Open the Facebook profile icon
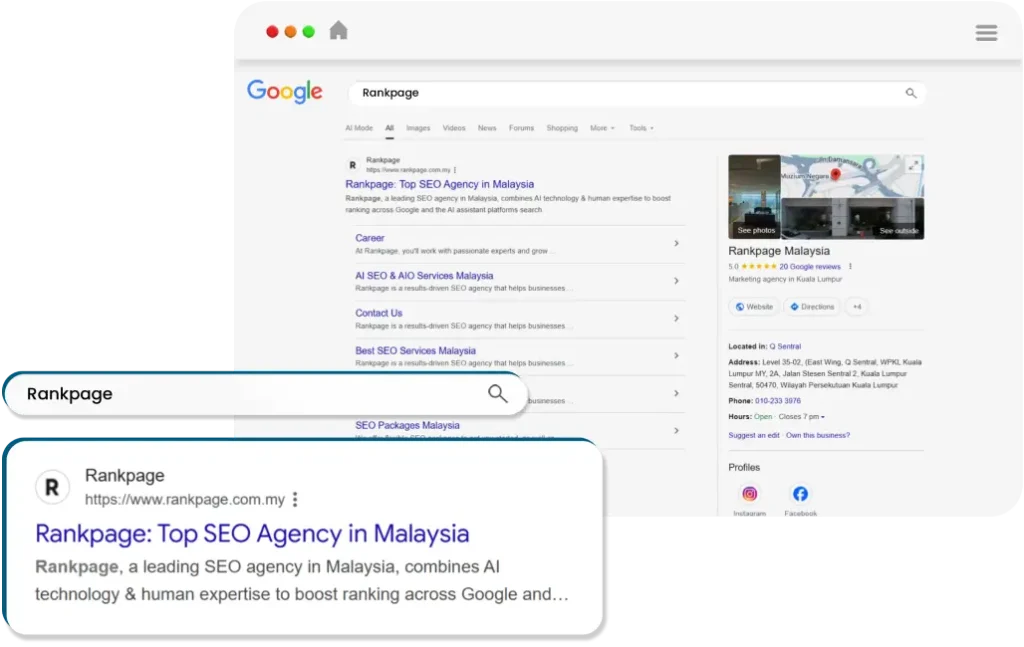 coord(800,494)
